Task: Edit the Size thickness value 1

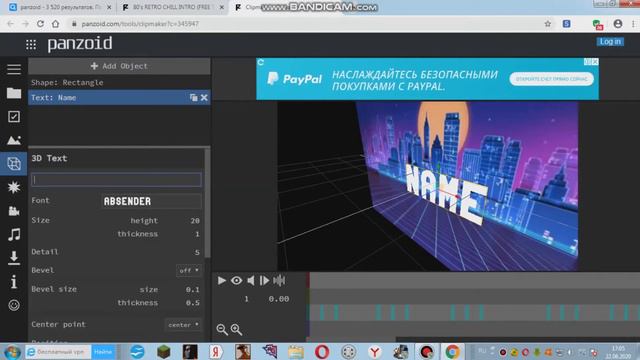Action: click(197, 234)
